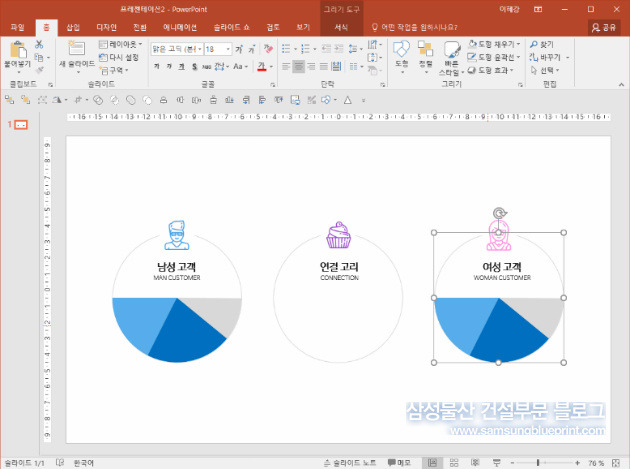
Task: Collapse the ribbon with the chevron
Action: click(621, 84)
